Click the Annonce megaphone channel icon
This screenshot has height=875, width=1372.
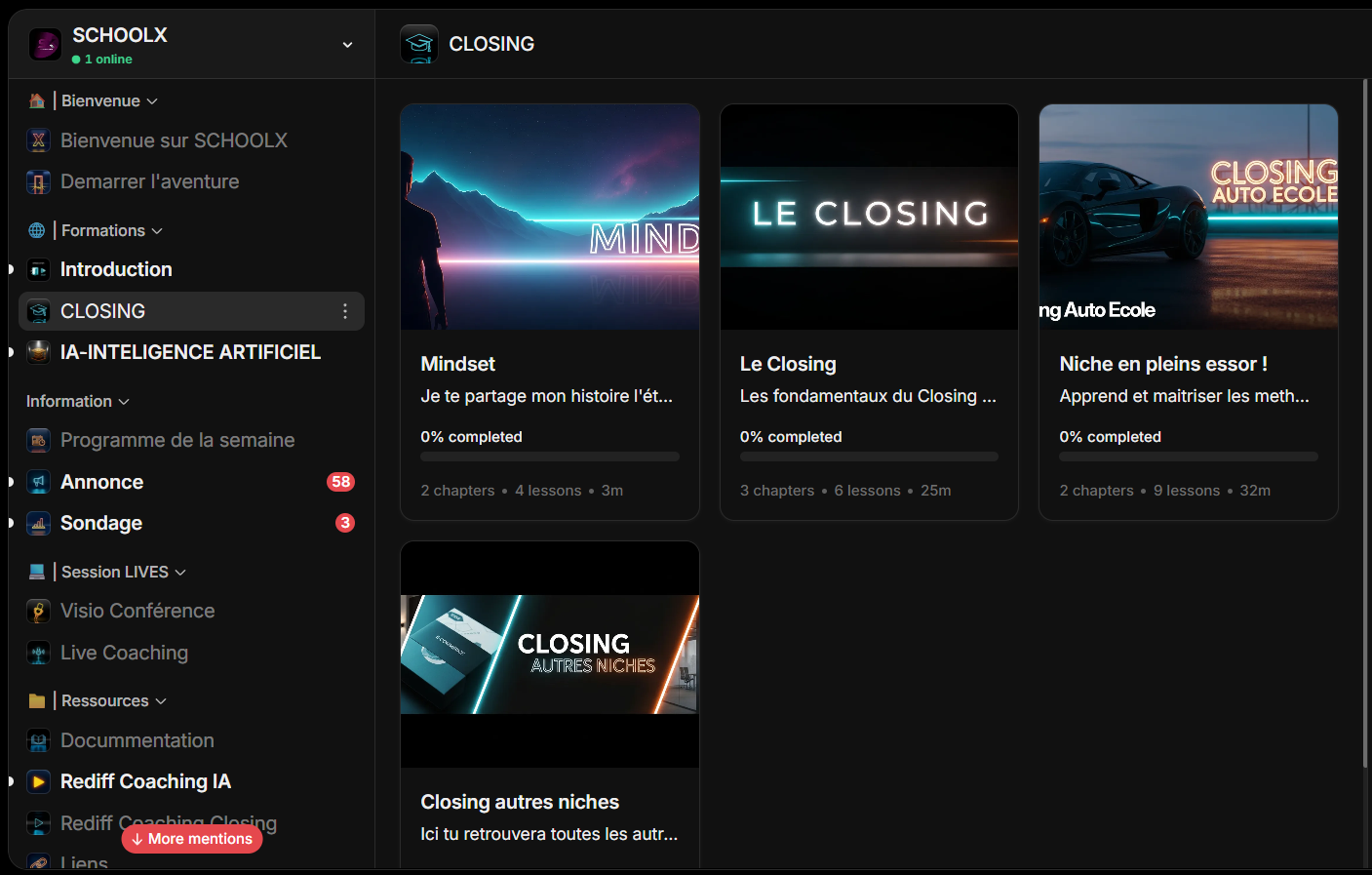[x=38, y=482]
